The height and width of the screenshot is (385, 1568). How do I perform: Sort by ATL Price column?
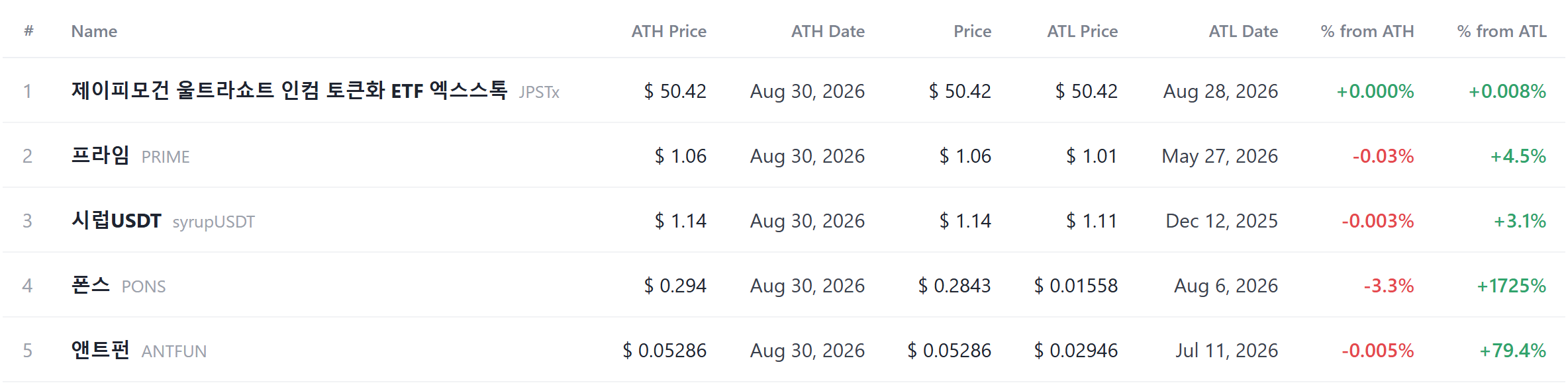(x=1082, y=31)
